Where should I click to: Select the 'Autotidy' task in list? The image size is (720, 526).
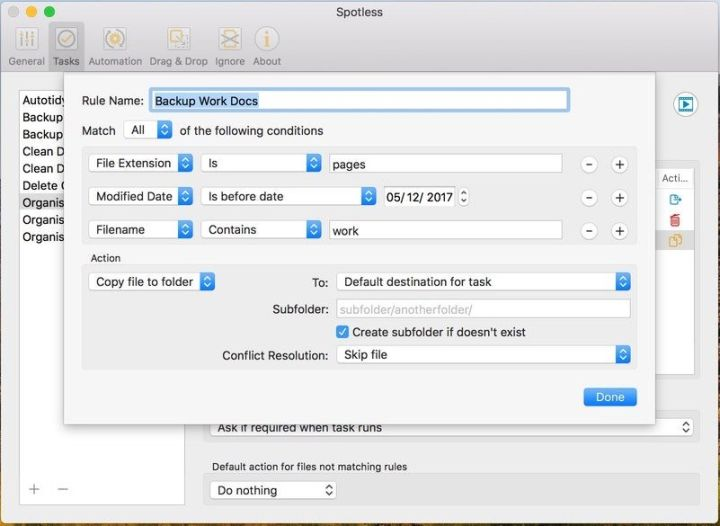pyautogui.click(x=43, y=100)
